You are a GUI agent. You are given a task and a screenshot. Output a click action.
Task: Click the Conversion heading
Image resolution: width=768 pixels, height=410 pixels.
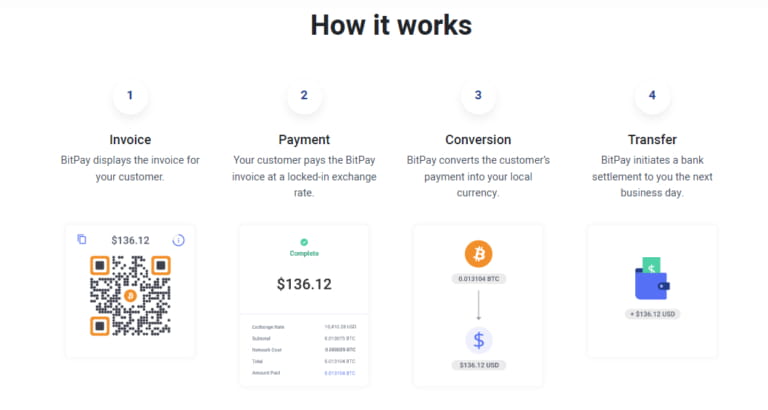tap(478, 140)
